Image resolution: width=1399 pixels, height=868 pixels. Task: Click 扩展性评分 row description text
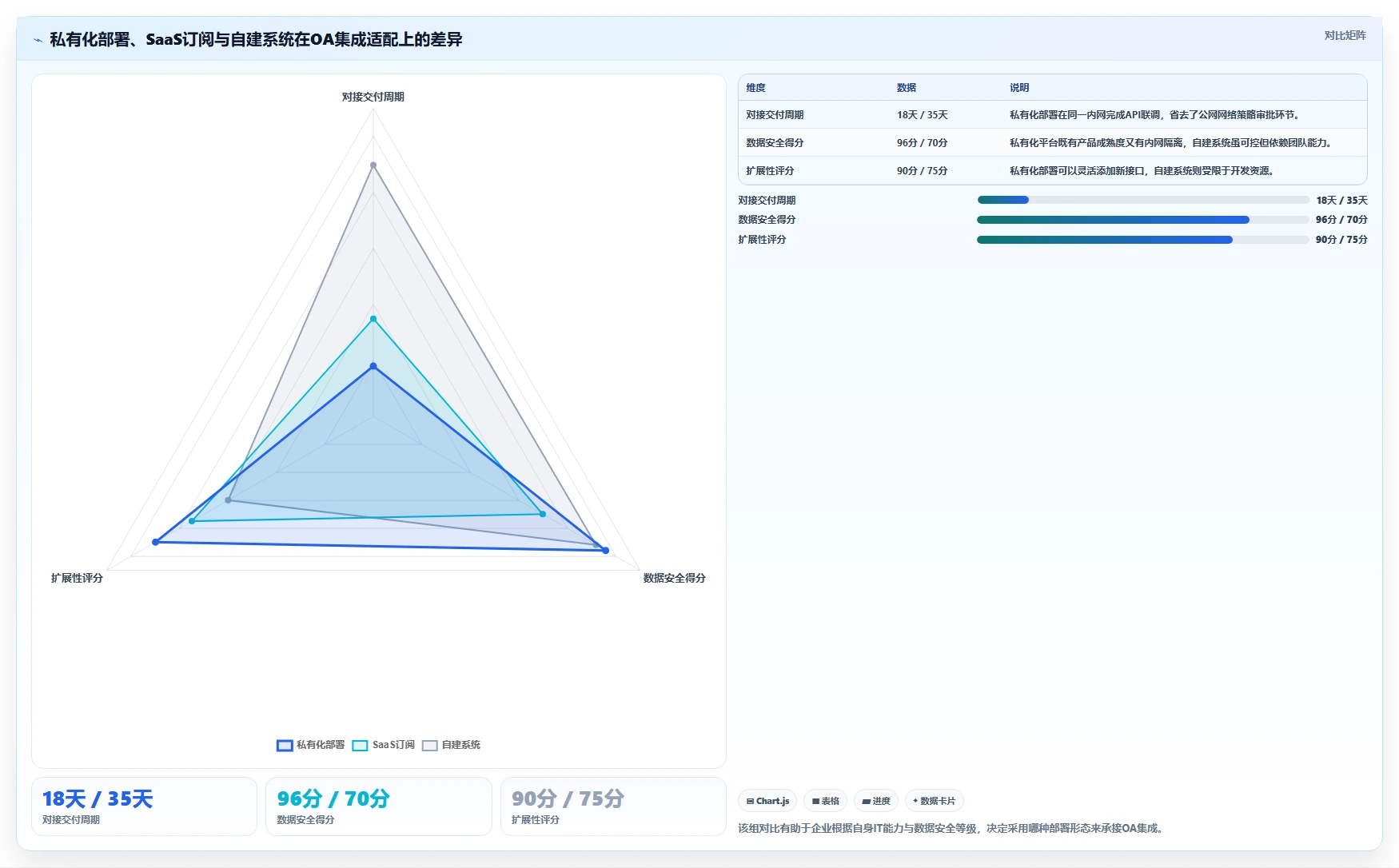click(1143, 171)
